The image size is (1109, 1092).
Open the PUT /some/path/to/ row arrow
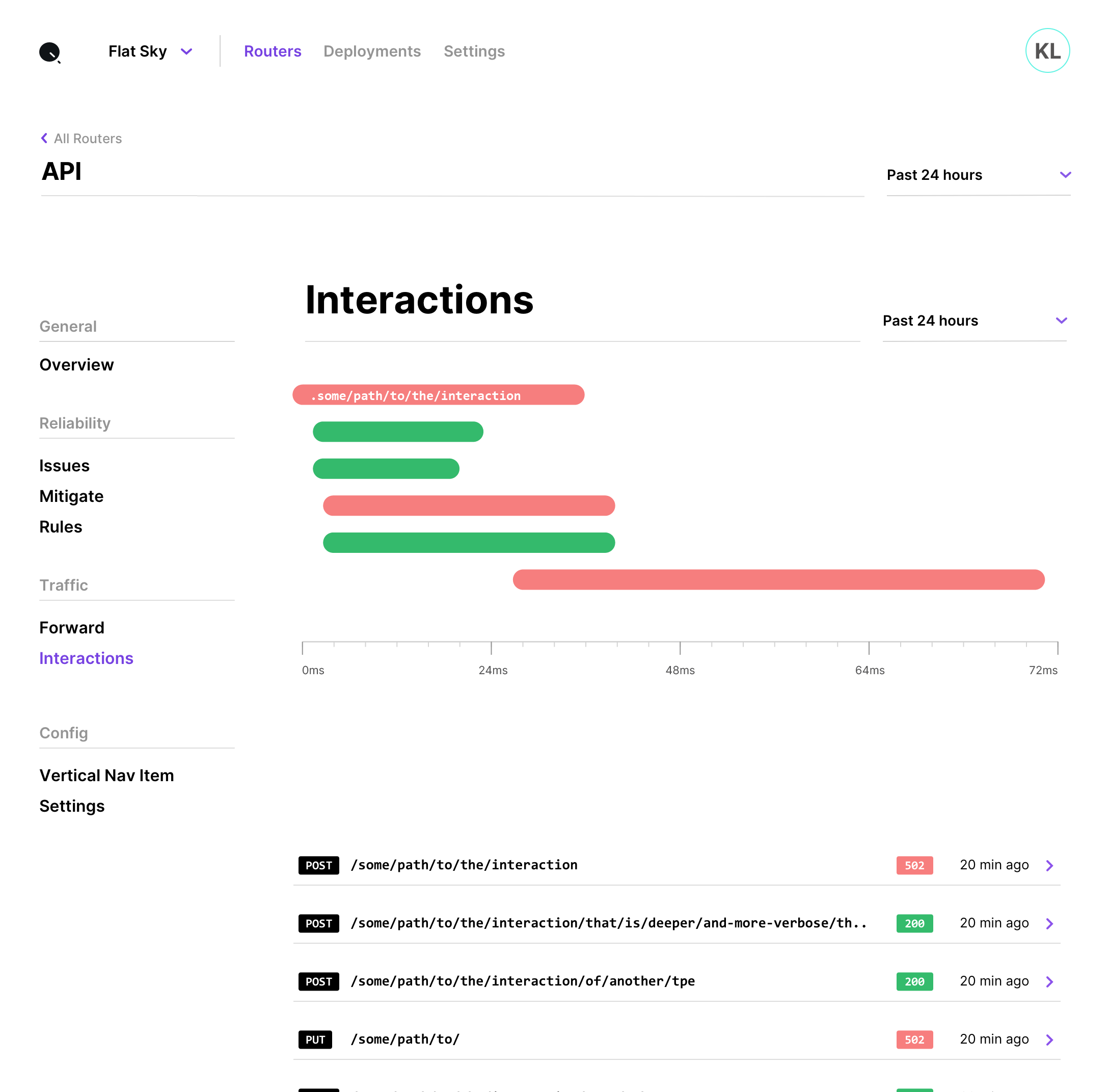point(1049,1039)
